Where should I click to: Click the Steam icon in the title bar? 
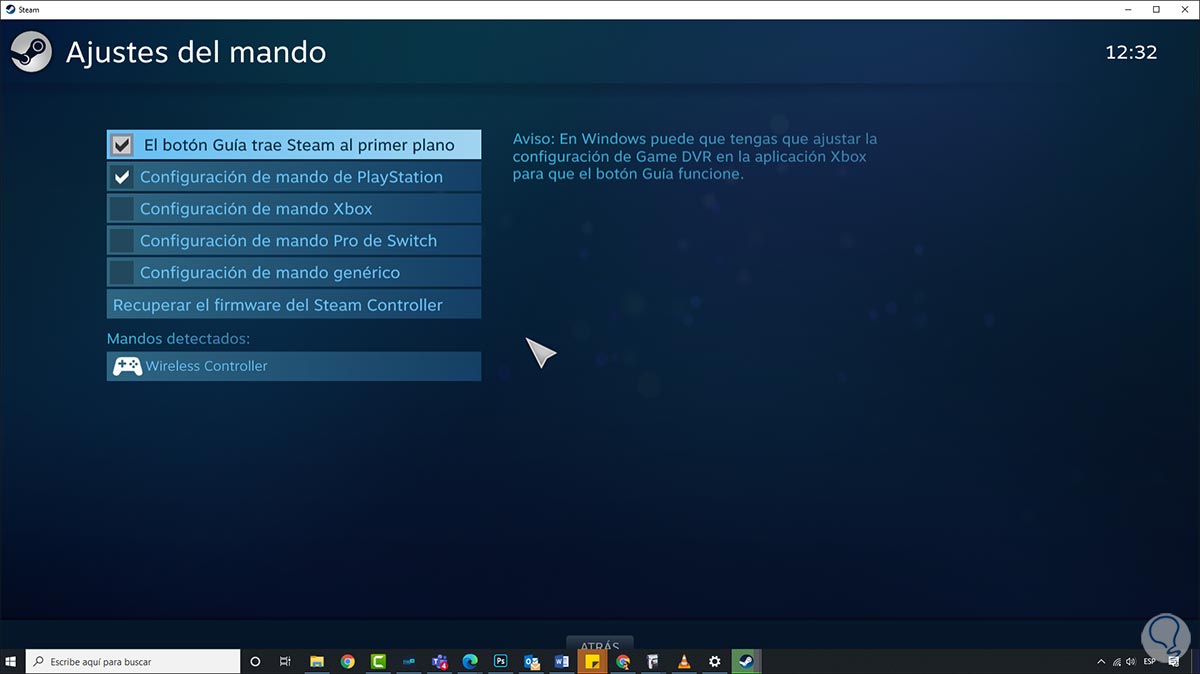click(x=10, y=8)
